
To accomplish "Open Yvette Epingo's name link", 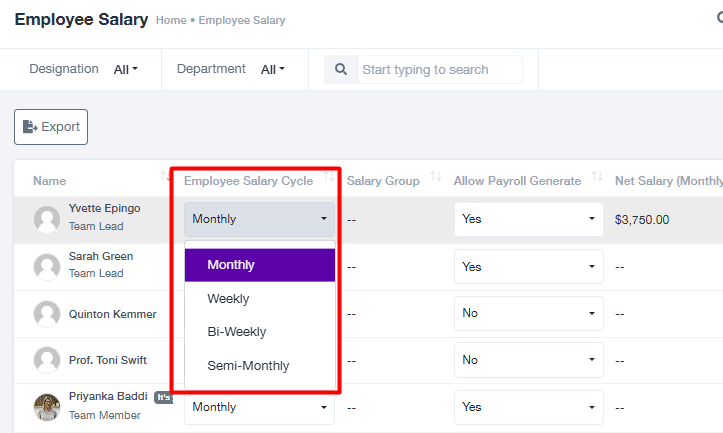I will 104,208.
